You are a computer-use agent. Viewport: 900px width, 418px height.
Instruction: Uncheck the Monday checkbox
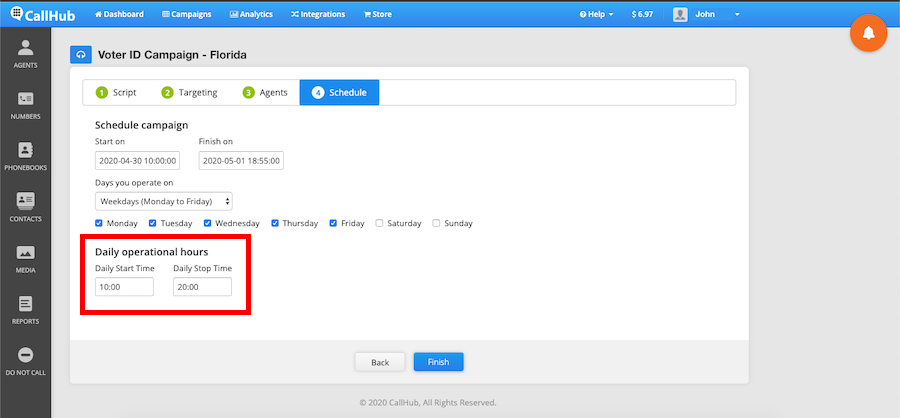click(99, 223)
